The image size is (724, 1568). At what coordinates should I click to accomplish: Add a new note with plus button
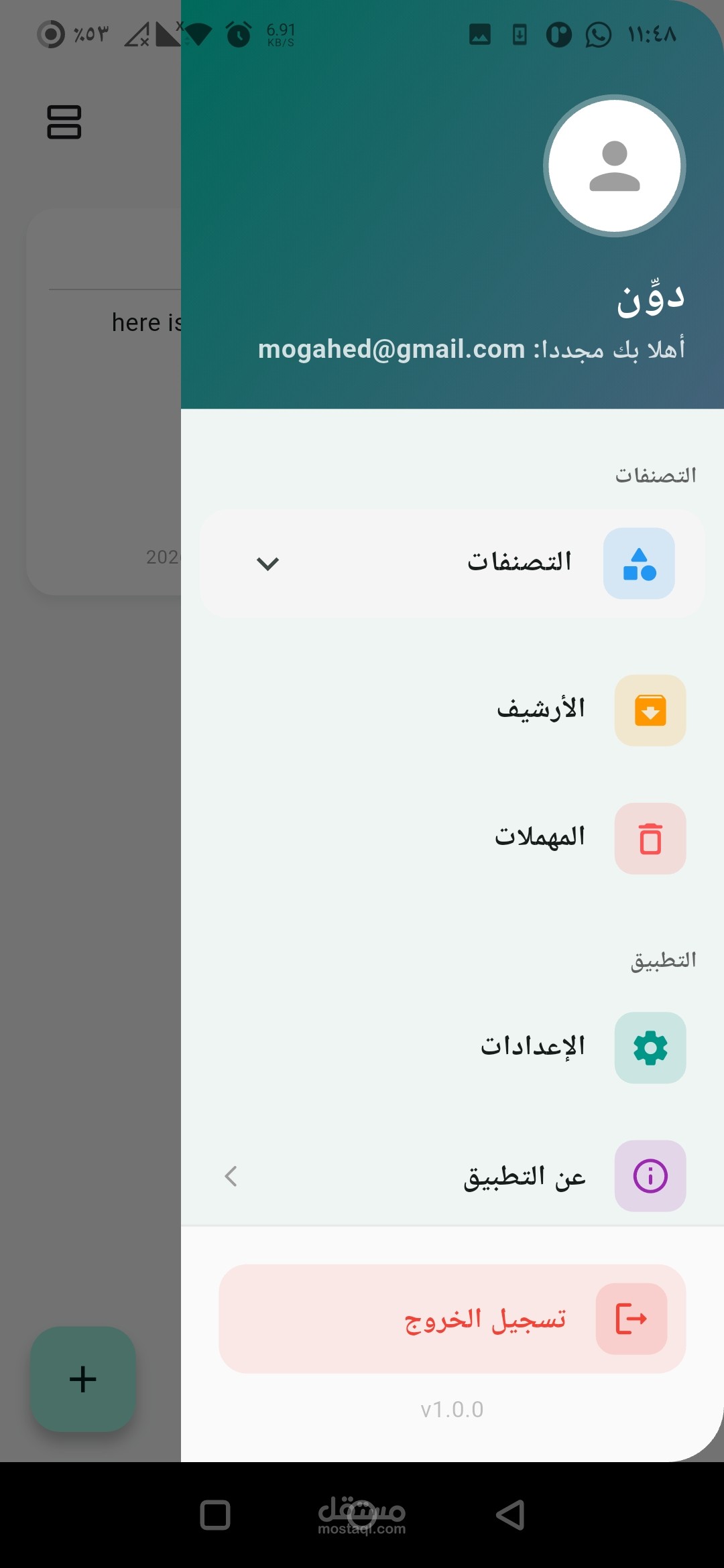83,1379
